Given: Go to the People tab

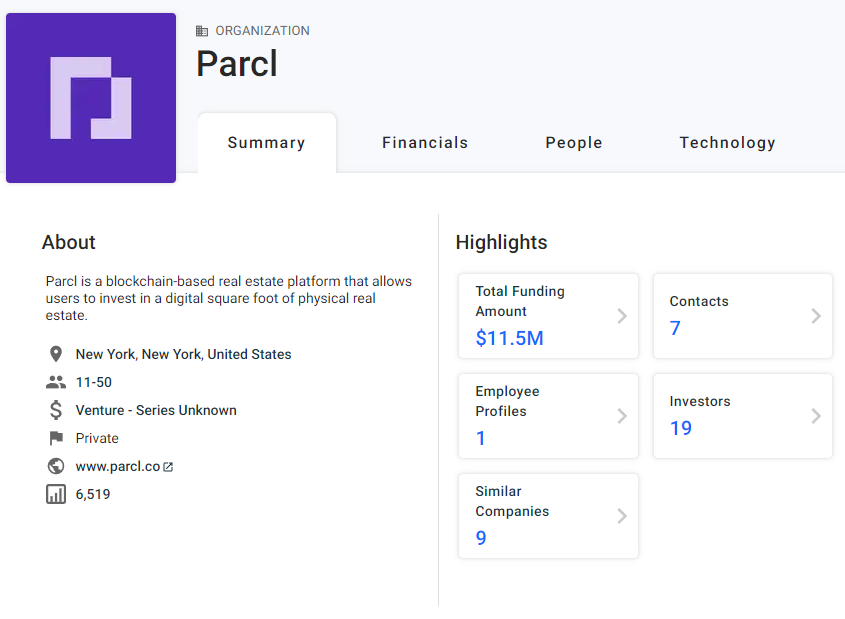Looking at the screenshot, I should pos(573,143).
